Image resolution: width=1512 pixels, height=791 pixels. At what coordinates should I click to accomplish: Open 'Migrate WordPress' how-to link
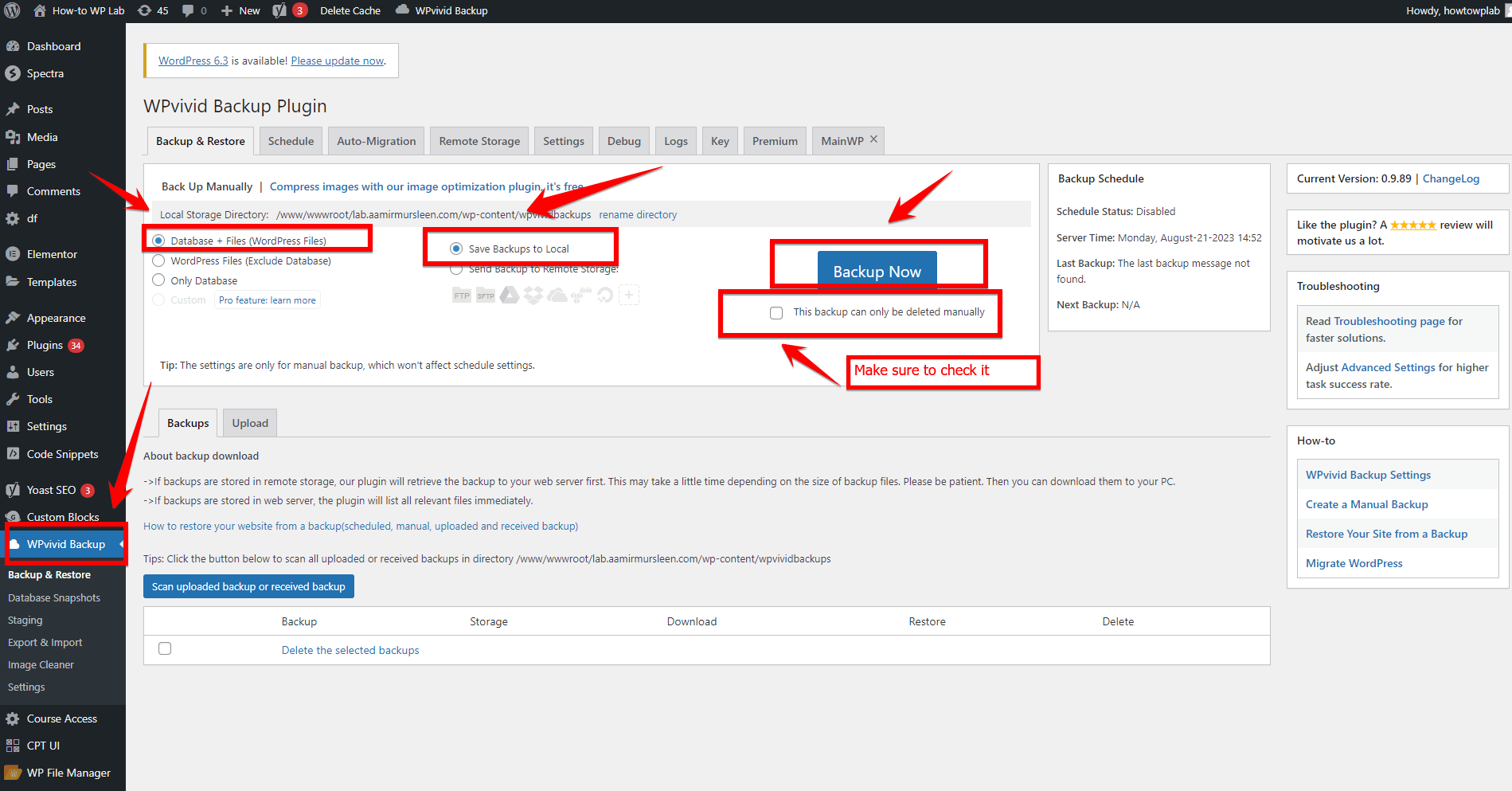click(1354, 563)
